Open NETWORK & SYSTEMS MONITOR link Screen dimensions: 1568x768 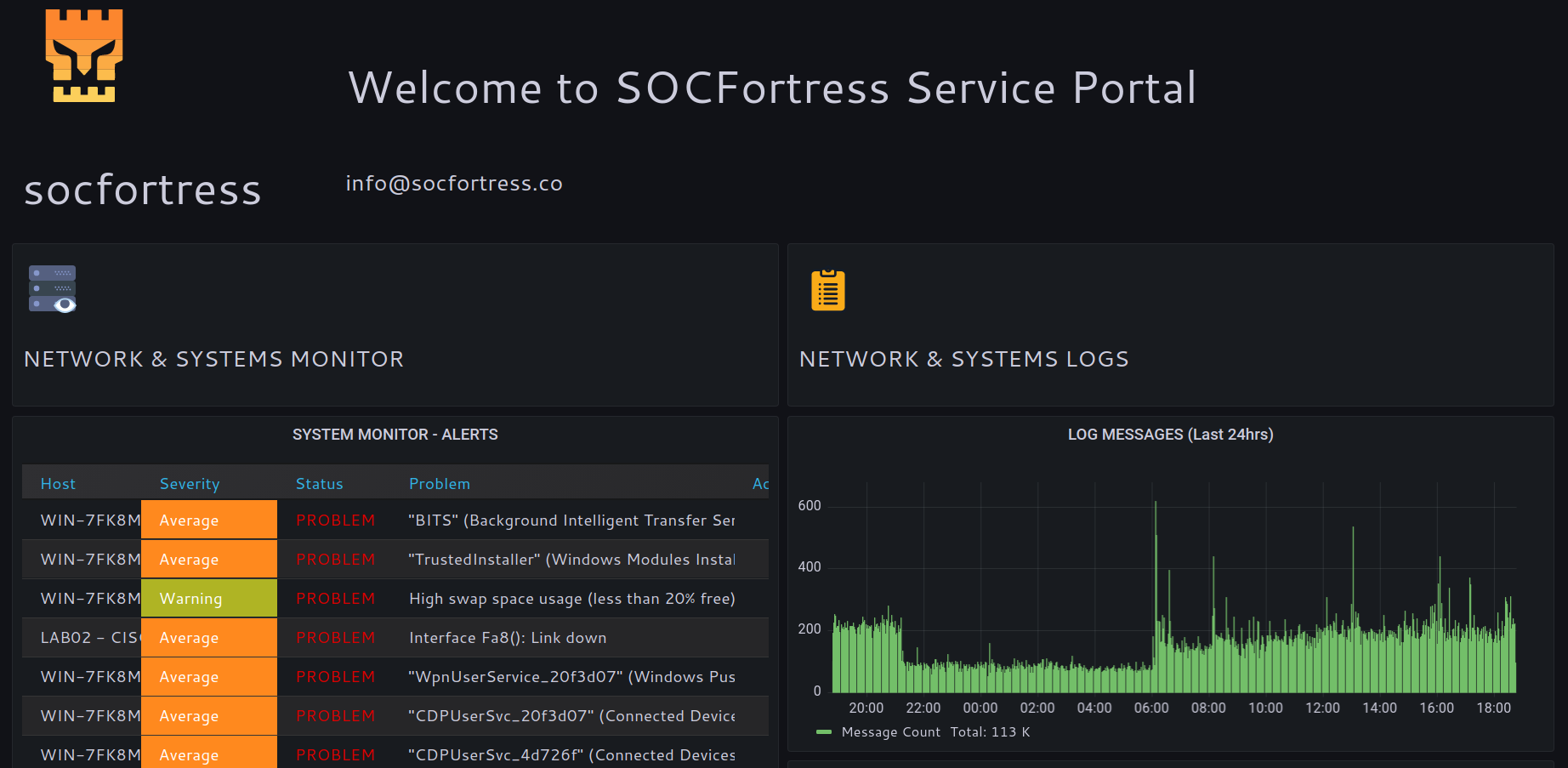pyautogui.click(x=213, y=359)
